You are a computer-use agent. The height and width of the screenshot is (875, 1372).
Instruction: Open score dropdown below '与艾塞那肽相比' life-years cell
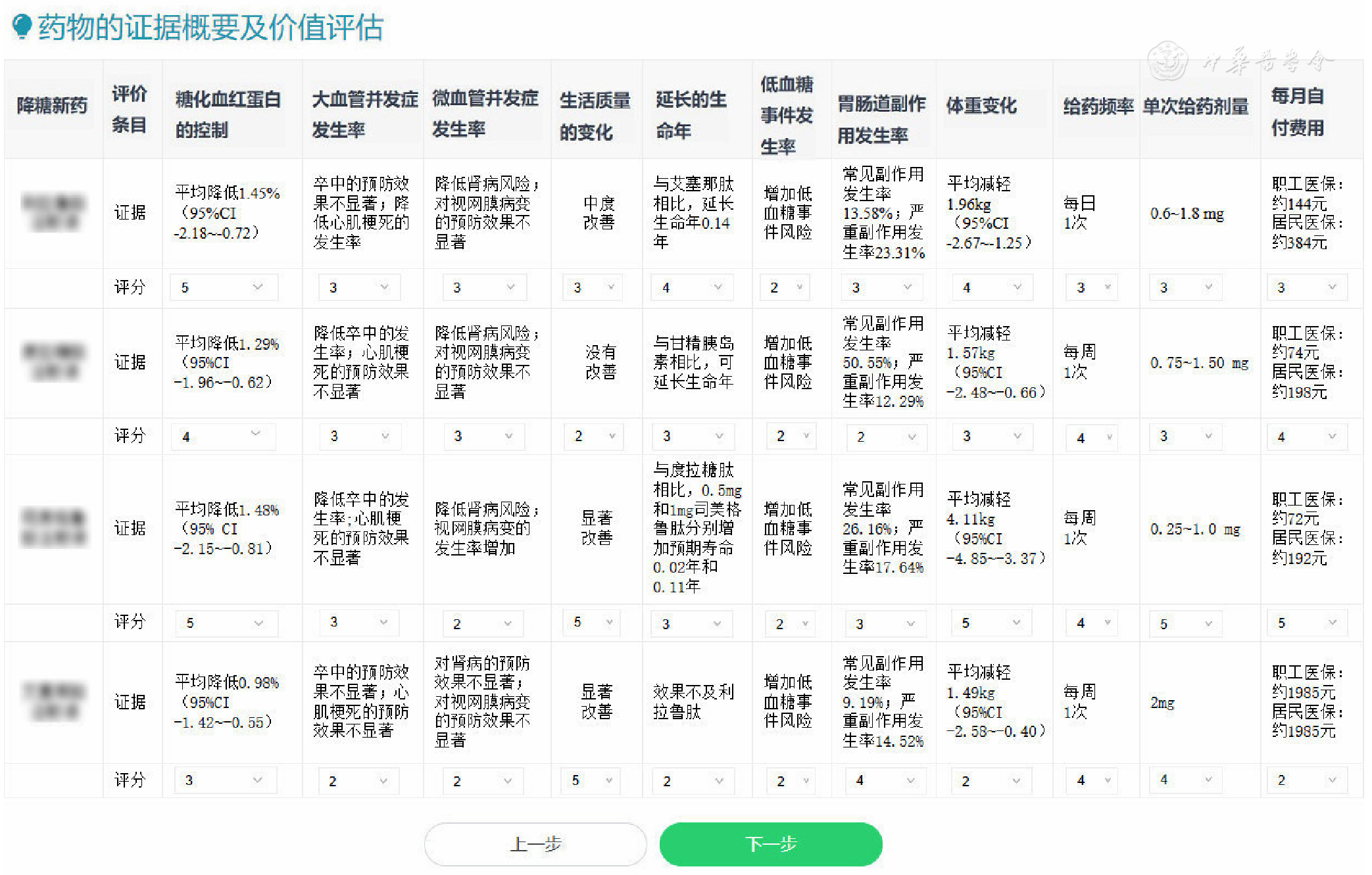pyautogui.click(x=692, y=287)
